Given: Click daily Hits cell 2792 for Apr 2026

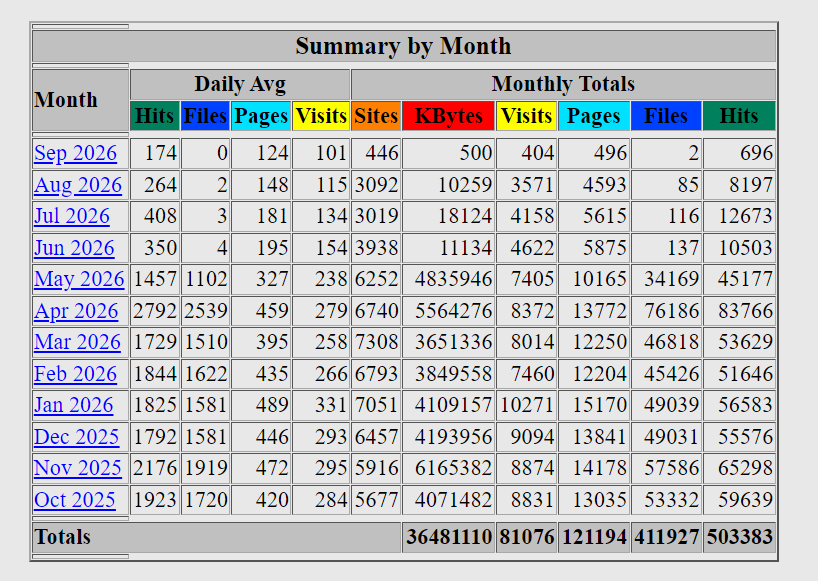Looking at the screenshot, I should 155,311.
